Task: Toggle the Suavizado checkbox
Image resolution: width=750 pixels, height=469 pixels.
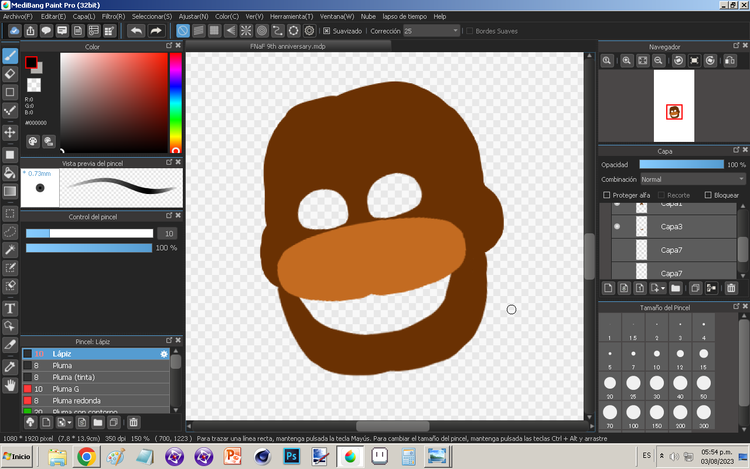Action: pos(326,31)
